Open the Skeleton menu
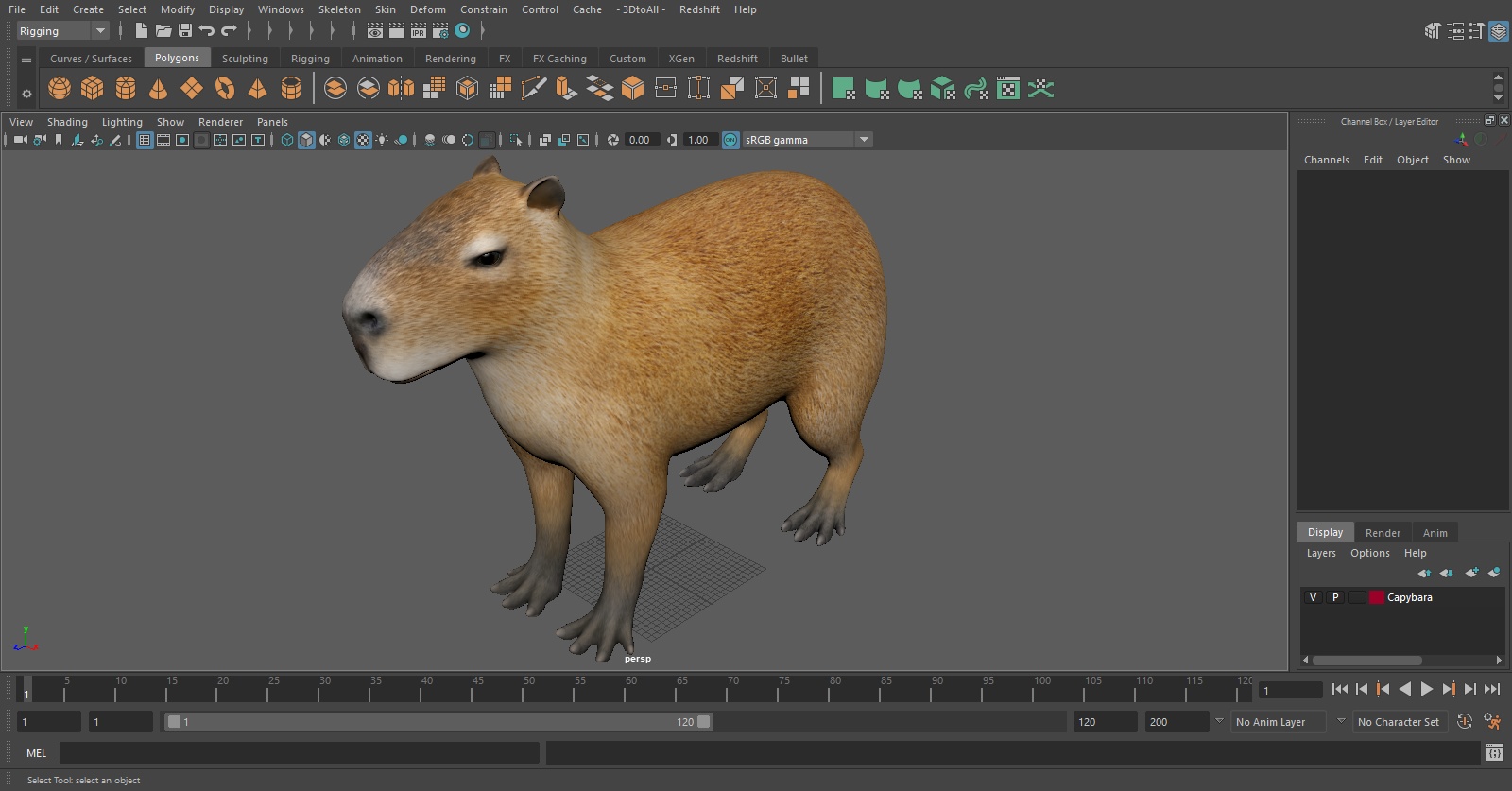Viewport: 1512px width, 791px height. [x=339, y=9]
